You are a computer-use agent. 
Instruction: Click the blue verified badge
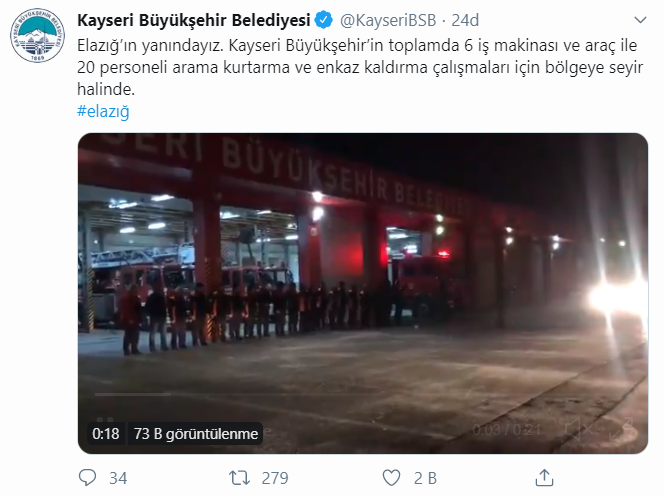point(324,20)
